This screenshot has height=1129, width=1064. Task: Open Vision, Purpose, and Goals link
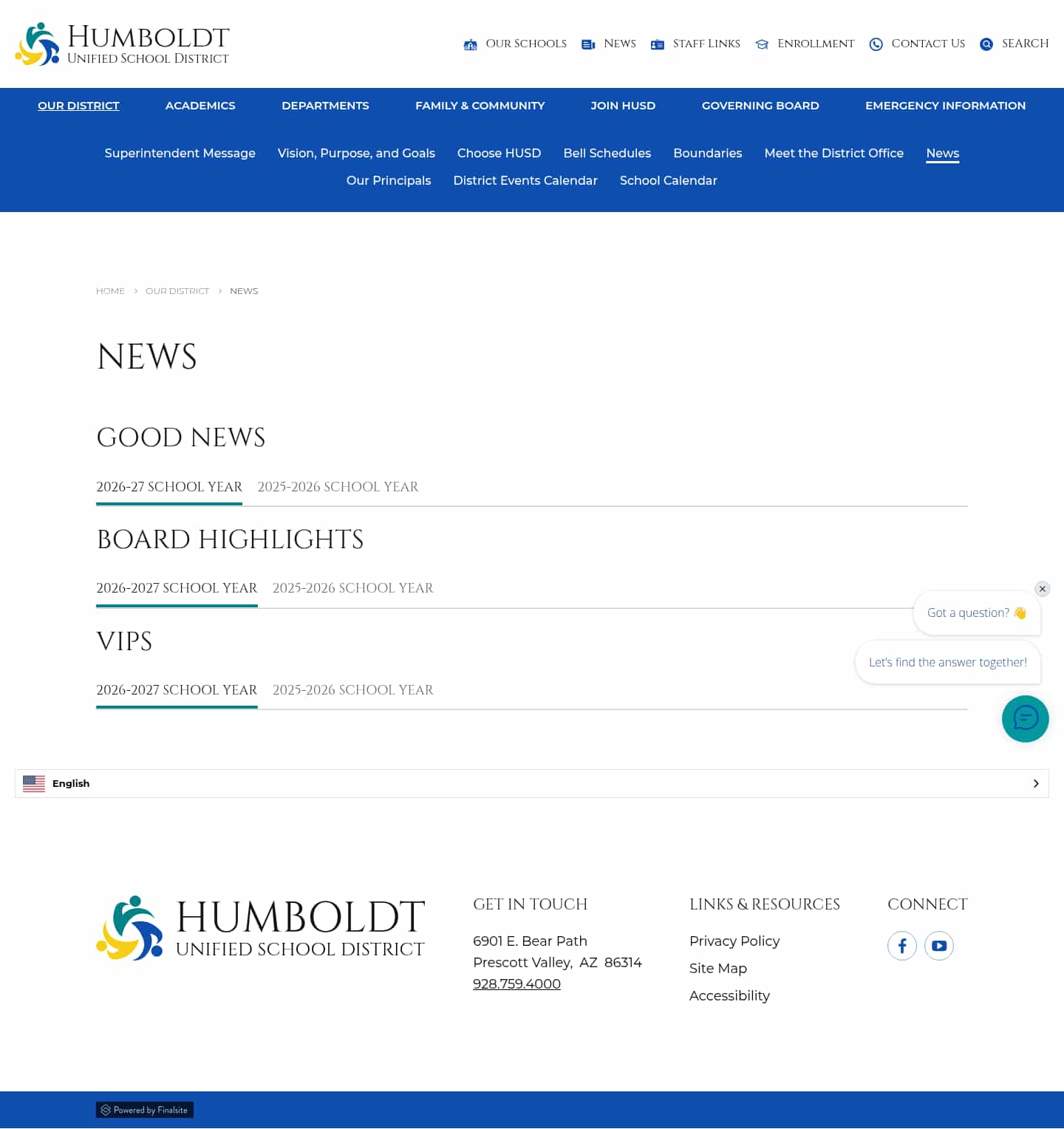pos(356,153)
